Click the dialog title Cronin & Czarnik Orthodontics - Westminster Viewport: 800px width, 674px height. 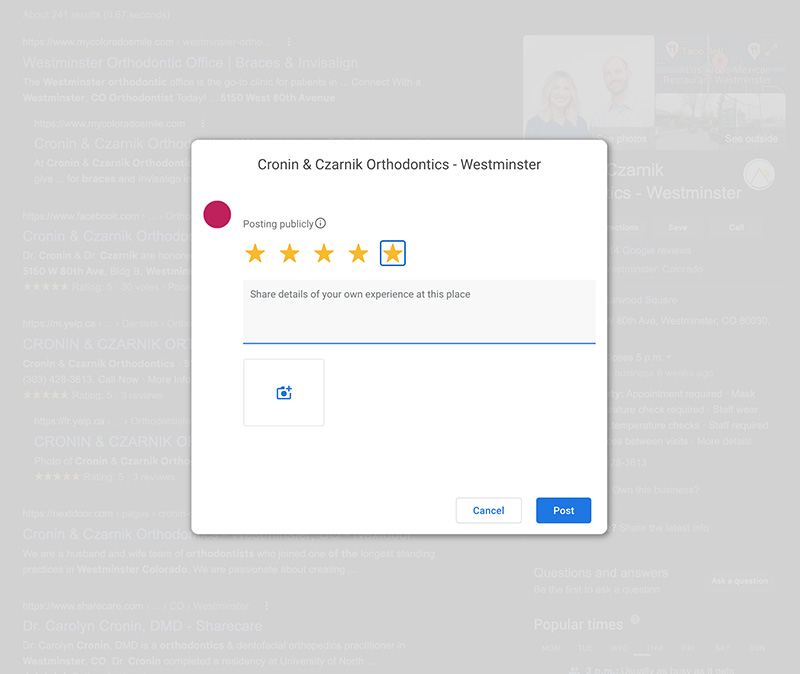click(399, 164)
